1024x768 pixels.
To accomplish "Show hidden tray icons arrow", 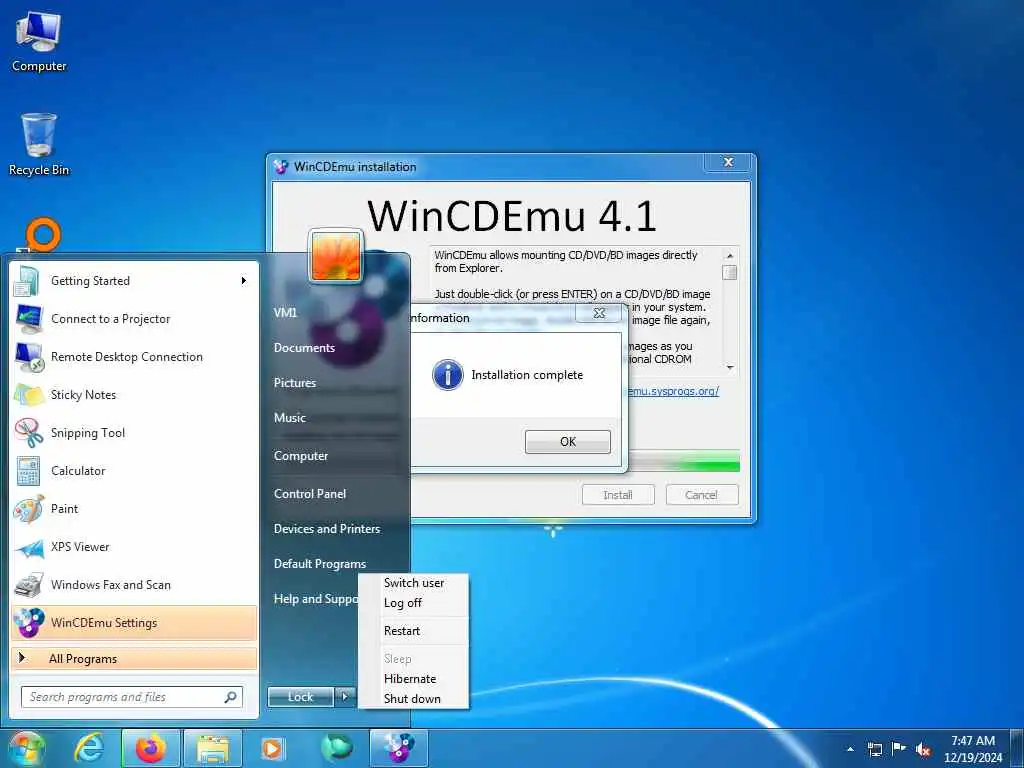I will pos(850,750).
